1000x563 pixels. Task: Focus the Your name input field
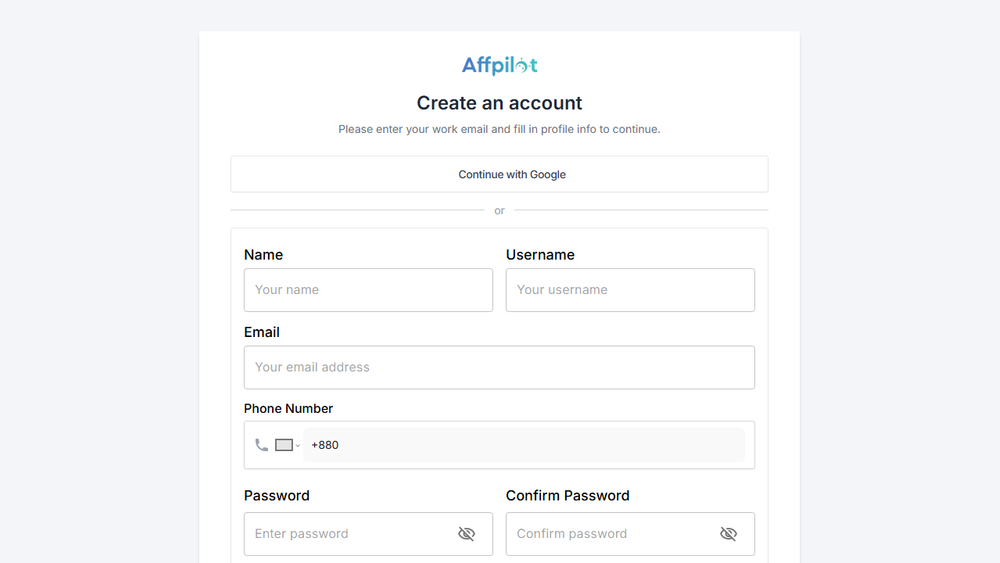pyautogui.click(x=368, y=290)
